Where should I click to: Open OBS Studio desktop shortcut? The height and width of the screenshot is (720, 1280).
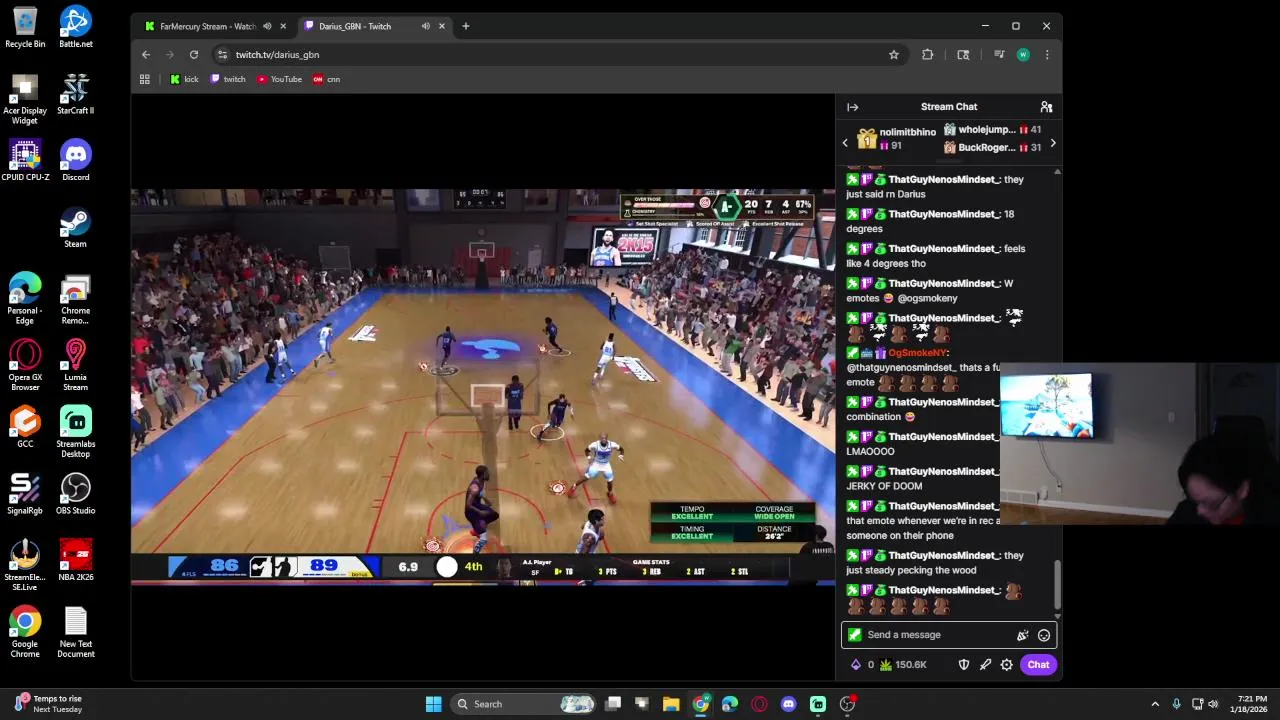75,494
